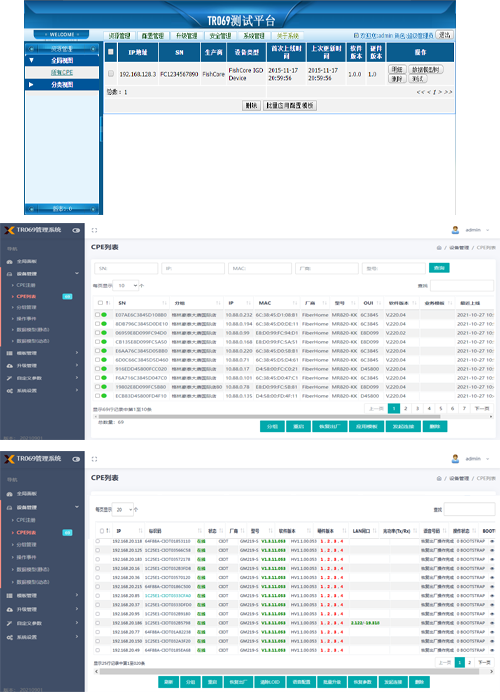
Task: Collapse 全局视图 triangle in TR069测试平台 sidebar
Action: pyautogui.click(x=31, y=60)
